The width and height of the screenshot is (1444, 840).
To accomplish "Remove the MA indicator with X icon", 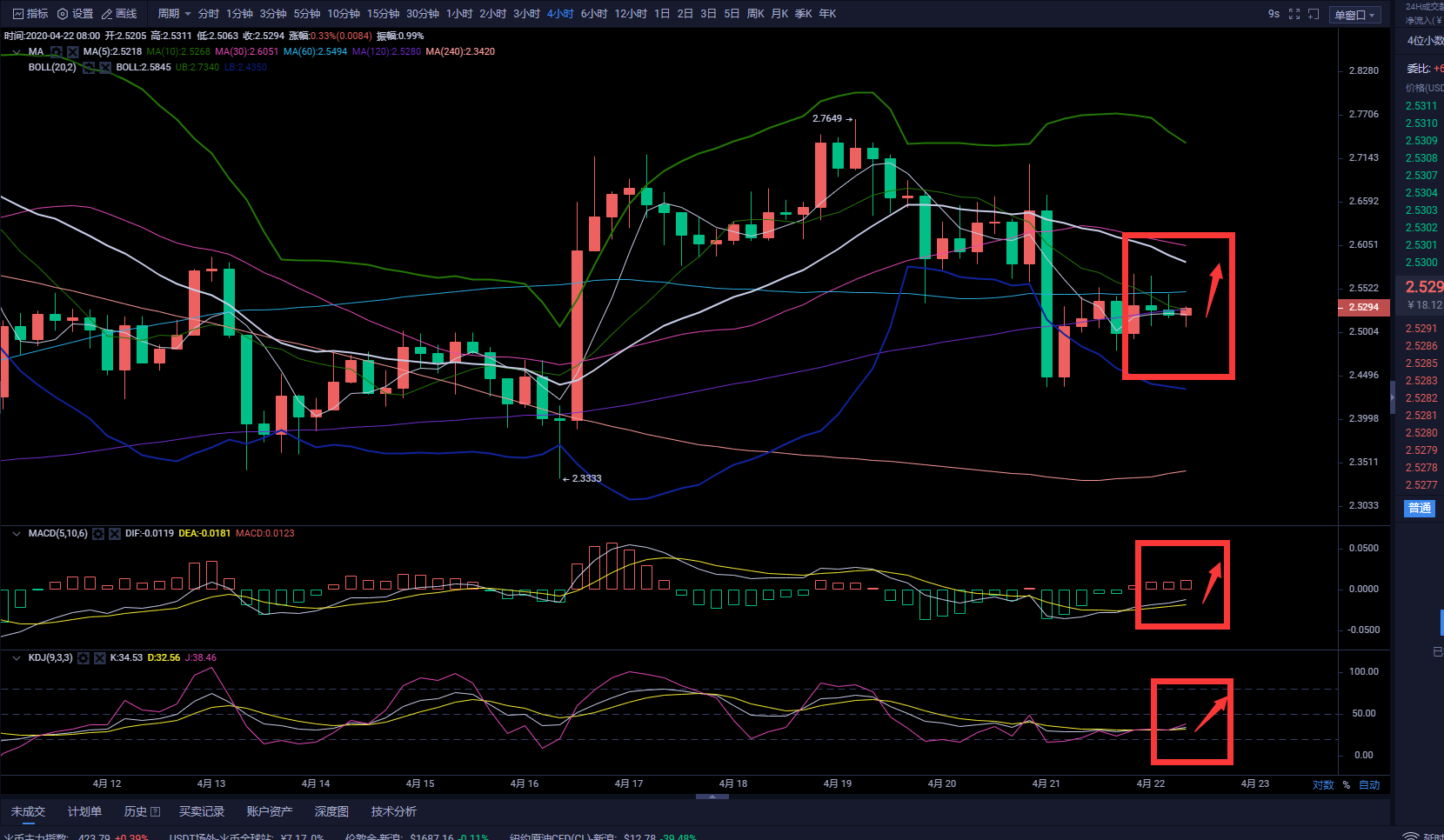I will click(73, 52).
